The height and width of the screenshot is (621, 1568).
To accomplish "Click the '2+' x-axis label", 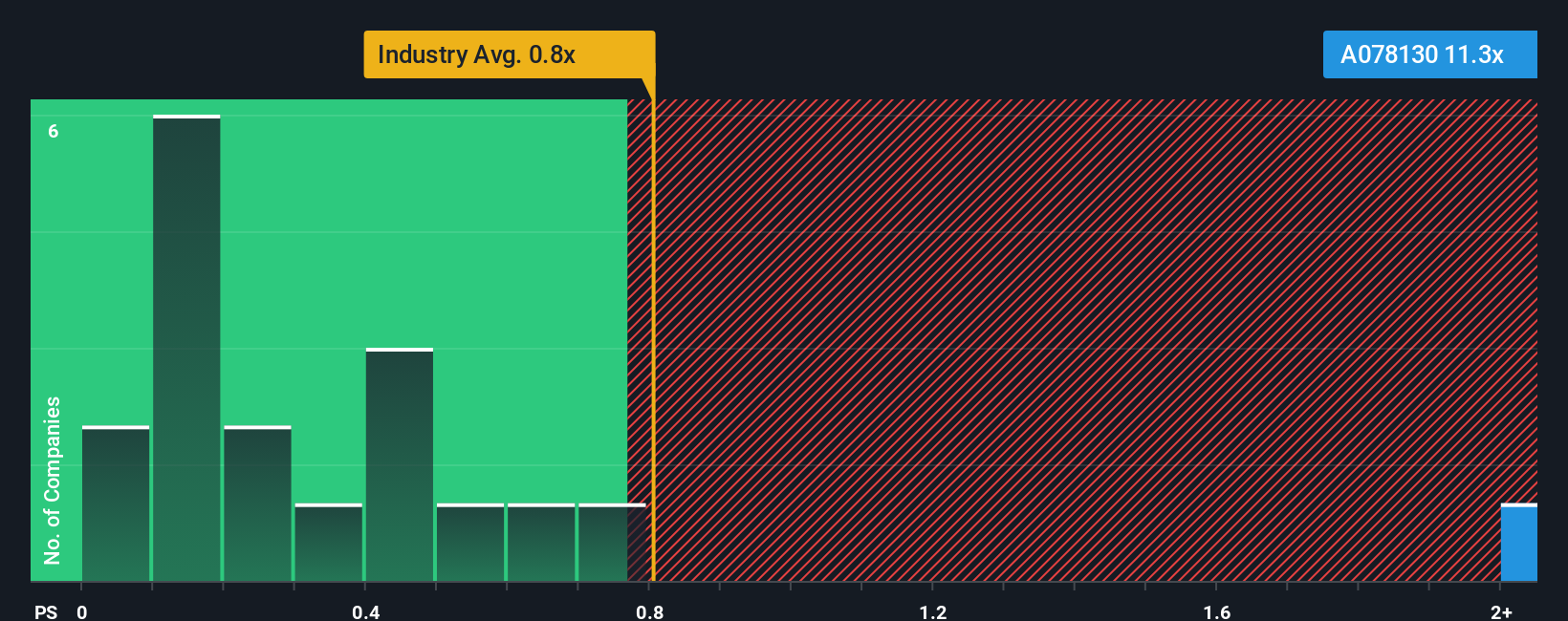I will [1501, 611].
